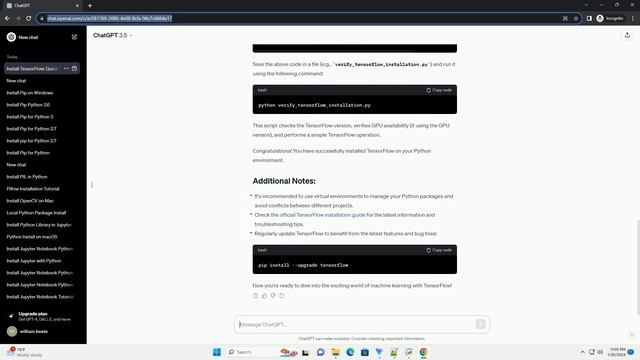Open Install Pip Python 3.6 chat

(x=28, y=105)
